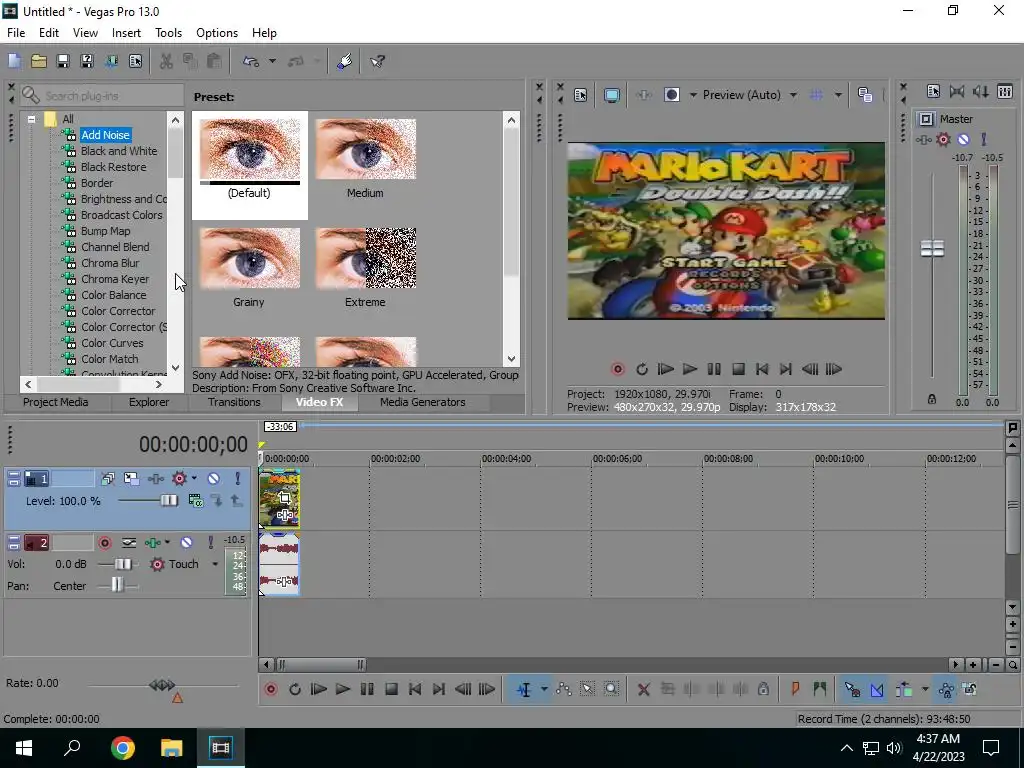Image resolution: width=1024 pixels, height=768 pixels.
Task: Choose the Extreme noise preset thumbnail
Action: click(366, 259)
